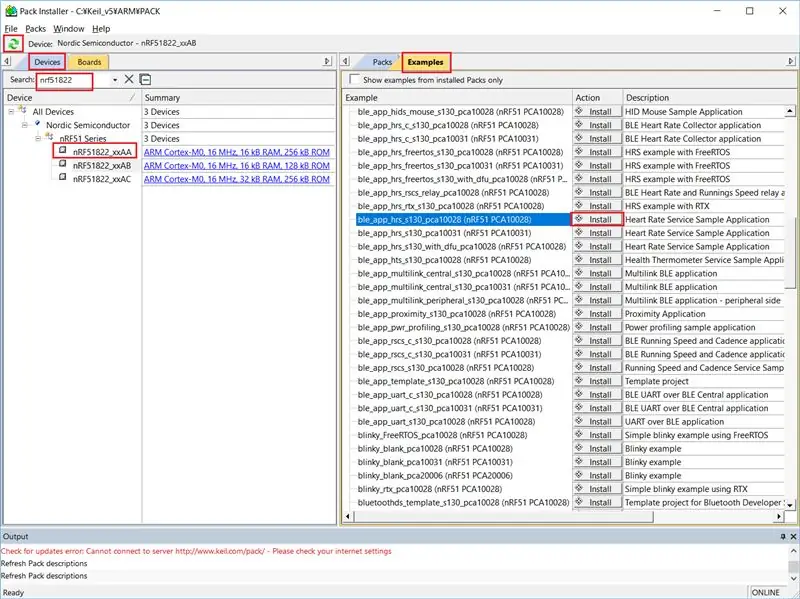800x599 pixels.
Task: Open the Window menu
Action: coord(68,29)
